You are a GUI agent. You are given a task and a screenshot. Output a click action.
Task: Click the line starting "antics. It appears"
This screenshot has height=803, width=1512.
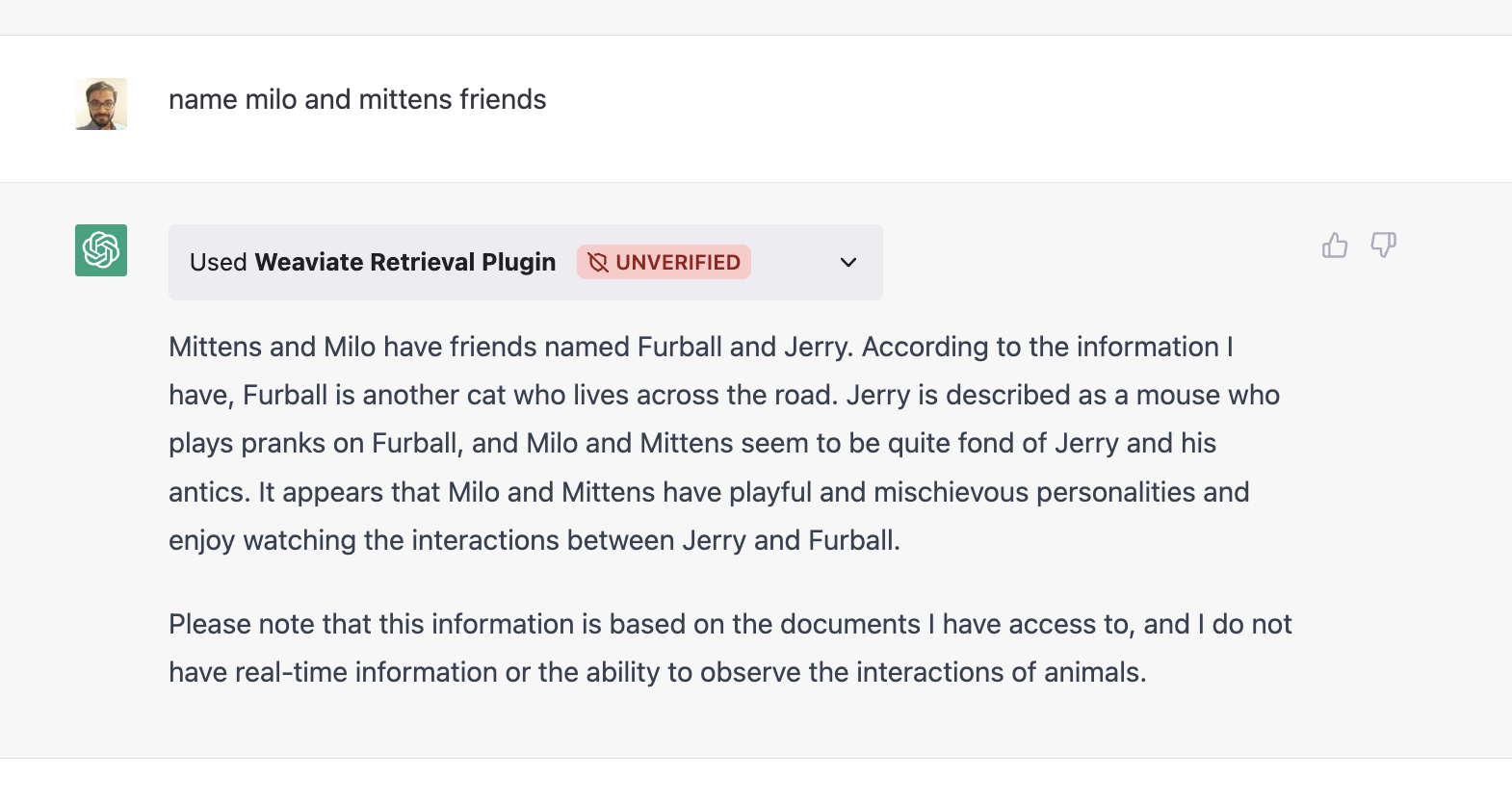pyautogui.click(x=708, y=492)
